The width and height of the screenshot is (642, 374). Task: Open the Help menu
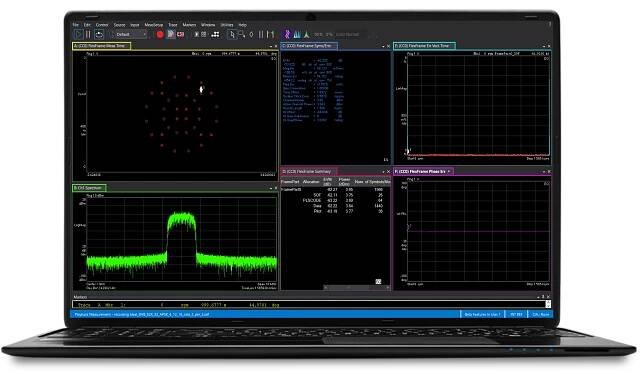(x=242, y=25)
